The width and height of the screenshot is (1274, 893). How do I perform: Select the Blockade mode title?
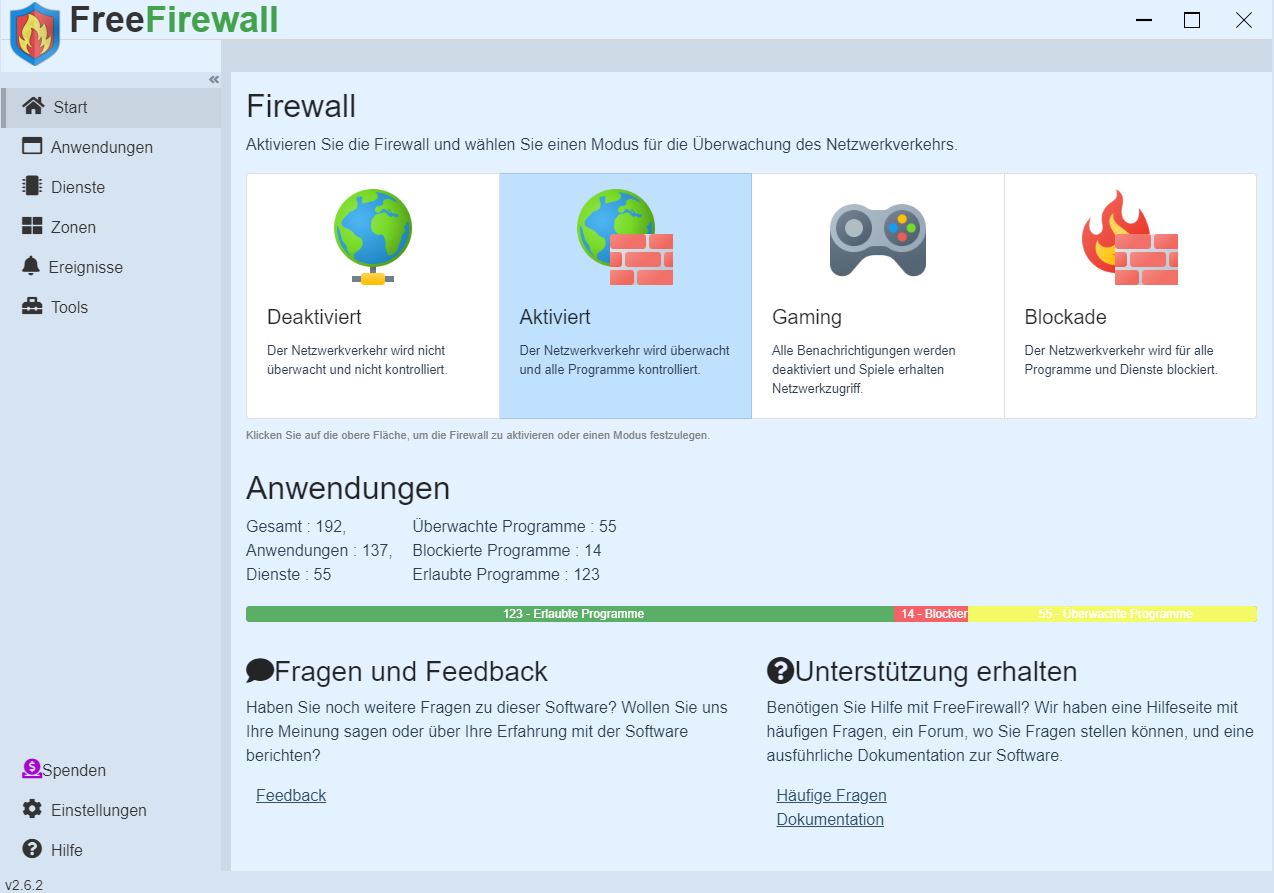pos(1065,317)
